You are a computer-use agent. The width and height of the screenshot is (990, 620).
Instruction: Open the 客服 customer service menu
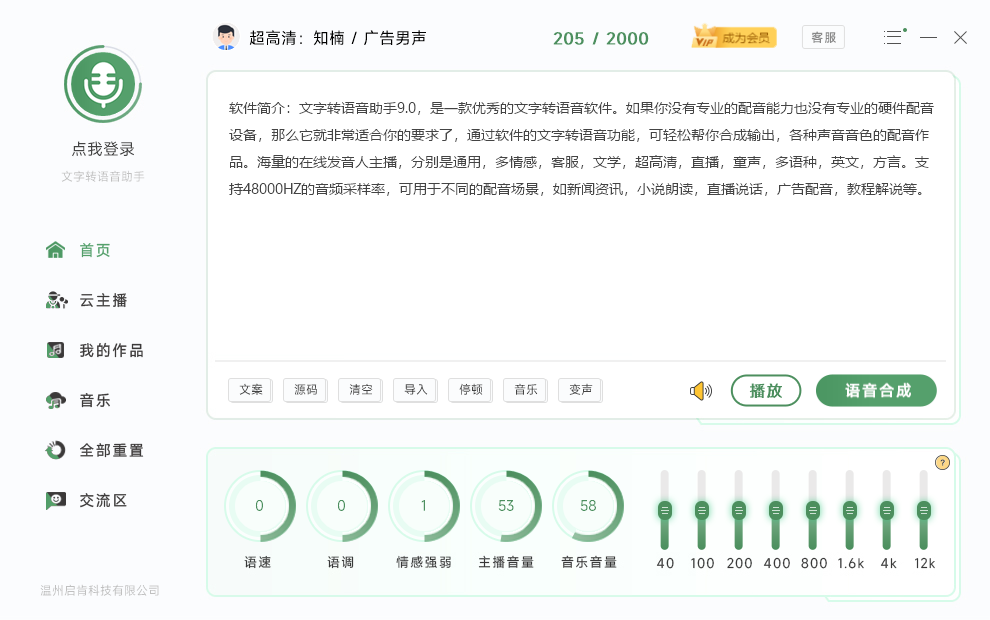[823, 36]
